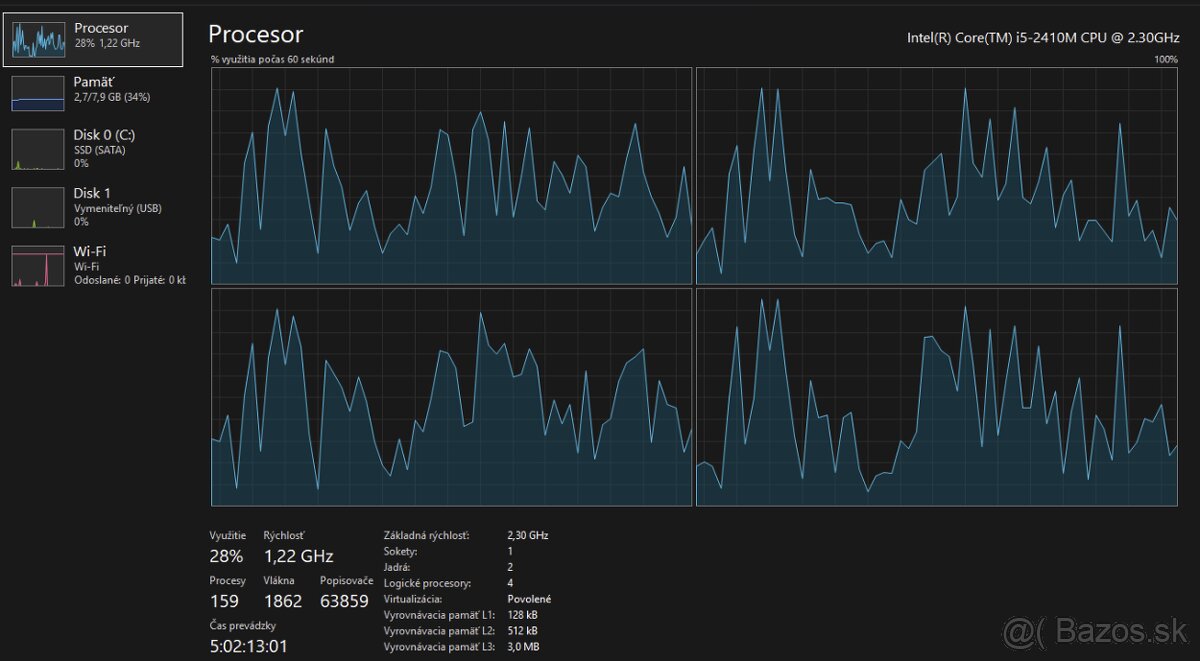Click the Využitie 28% value

(226, 556)
